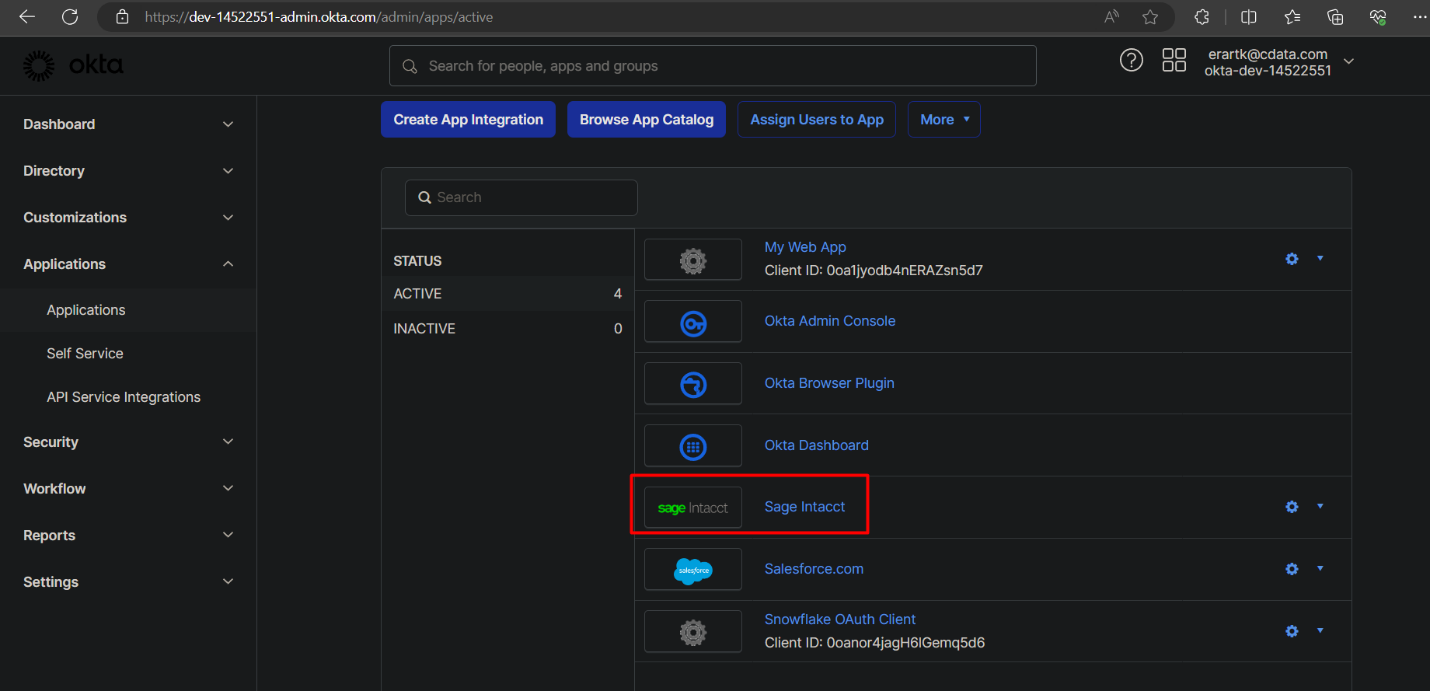The width and height of the screenshot is (1430, 691).
Task: Open browser settings ellipsis menu
Action: click(x=1420, y=17)
